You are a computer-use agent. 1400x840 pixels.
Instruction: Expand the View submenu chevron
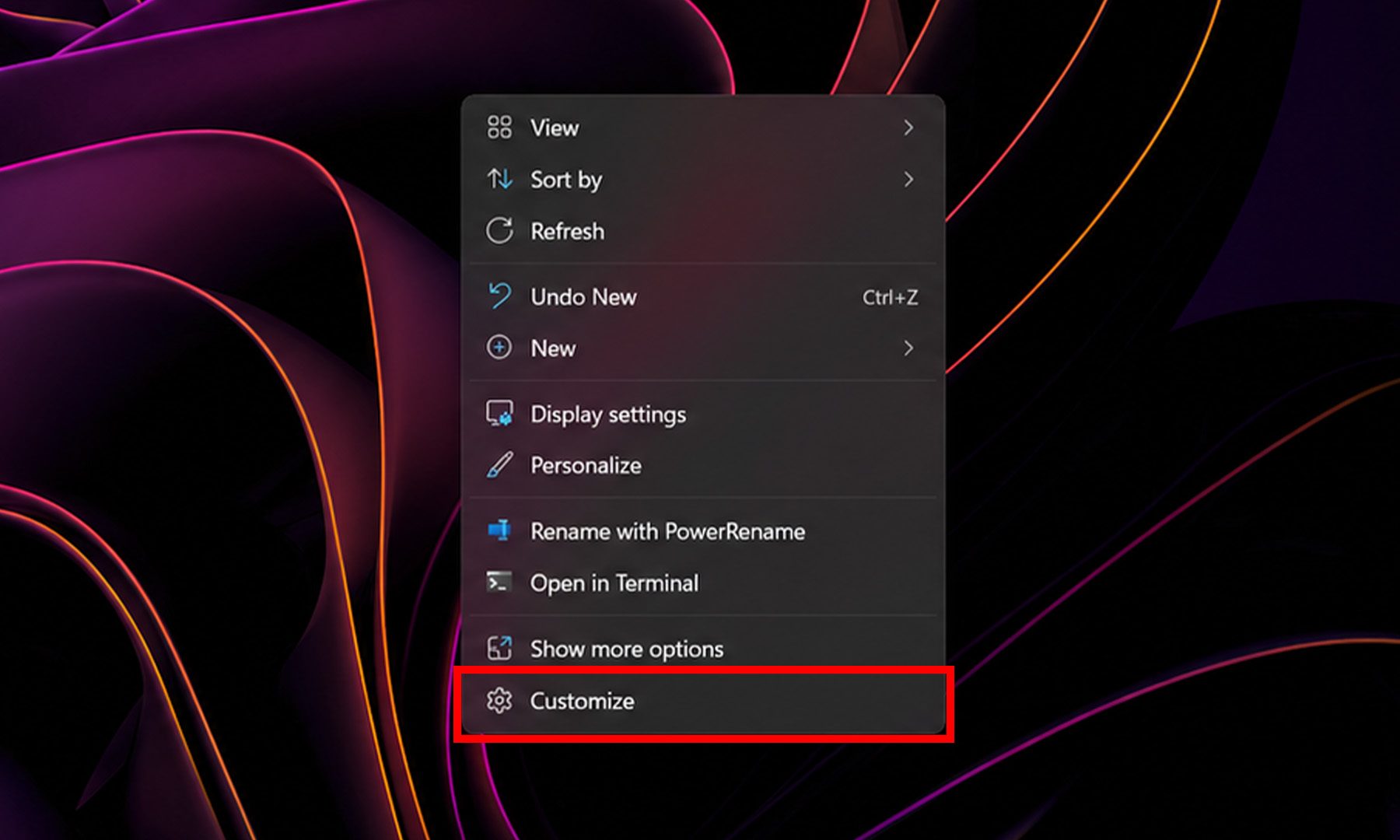tap(908, 128)
